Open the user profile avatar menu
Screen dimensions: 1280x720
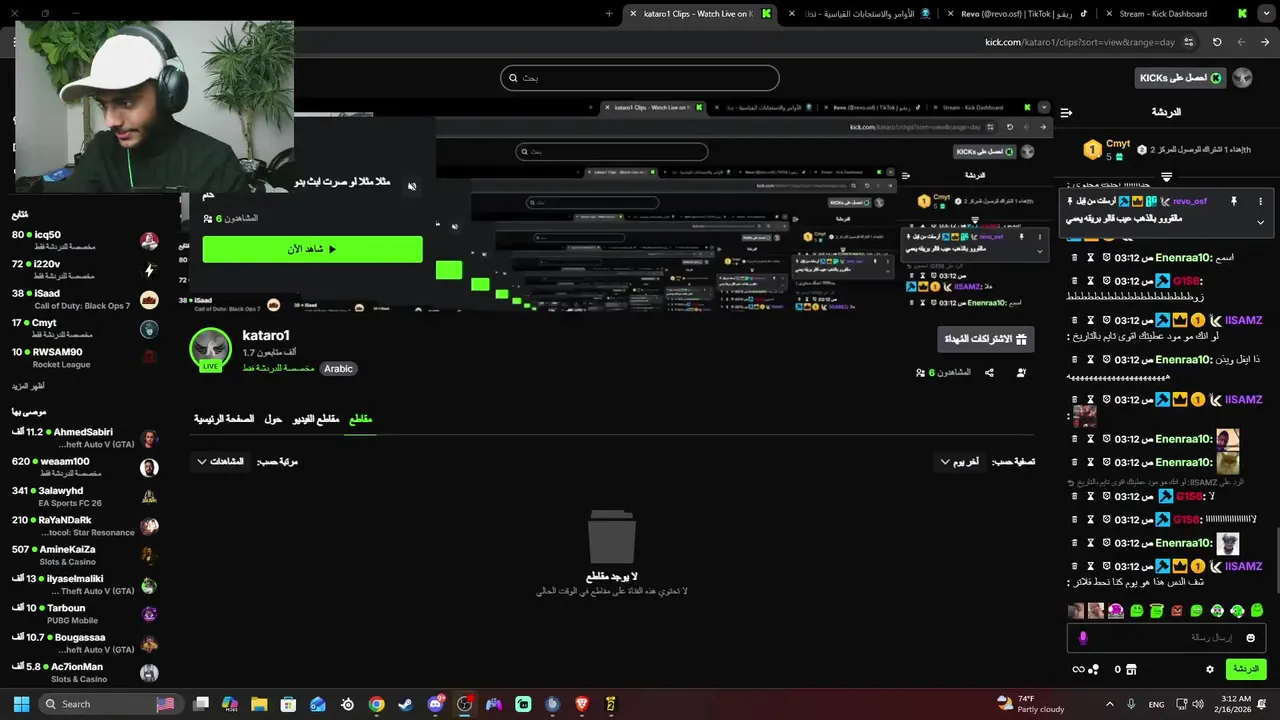1243,78
